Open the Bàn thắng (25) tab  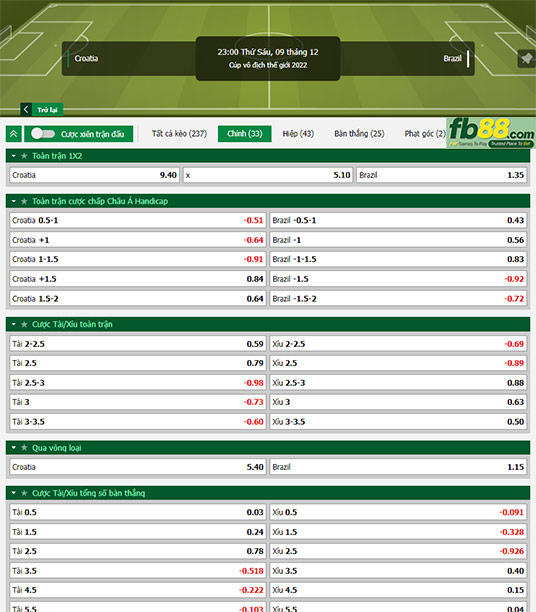coord(359,133)
